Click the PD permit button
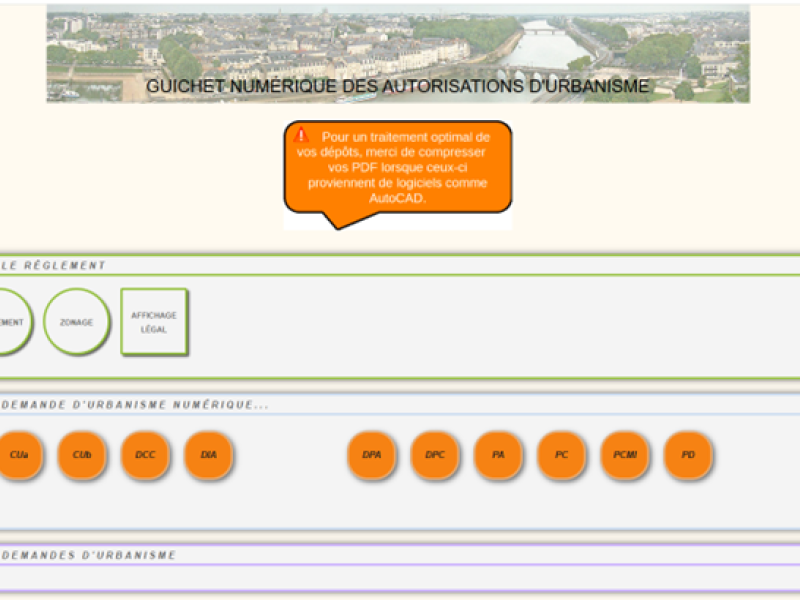The image size is (800, 600). (x=688, y=455)
